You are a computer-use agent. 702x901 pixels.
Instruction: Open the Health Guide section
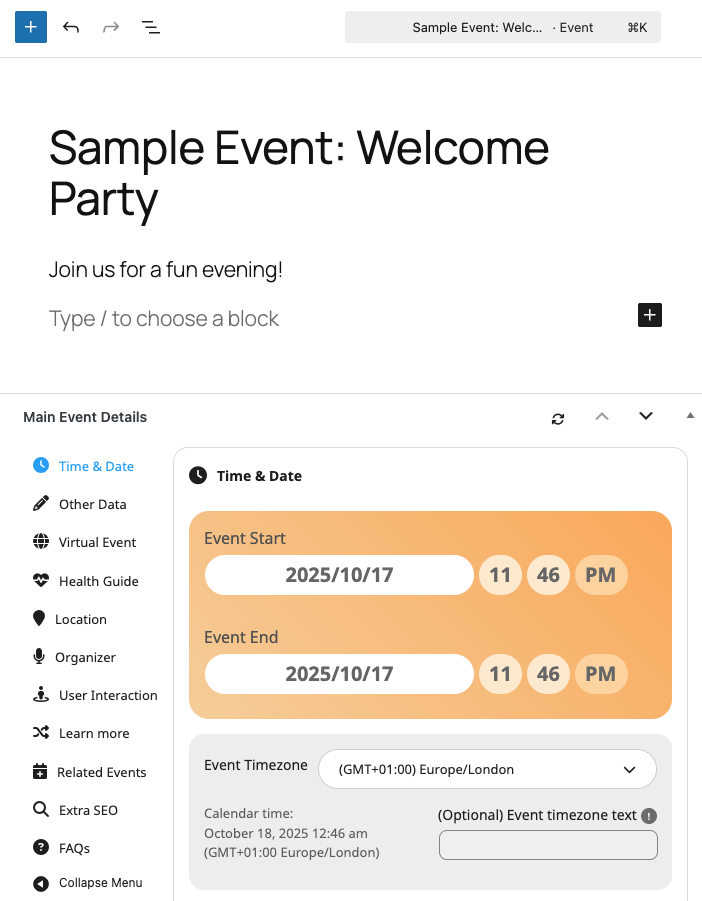[x=98, y=581]
